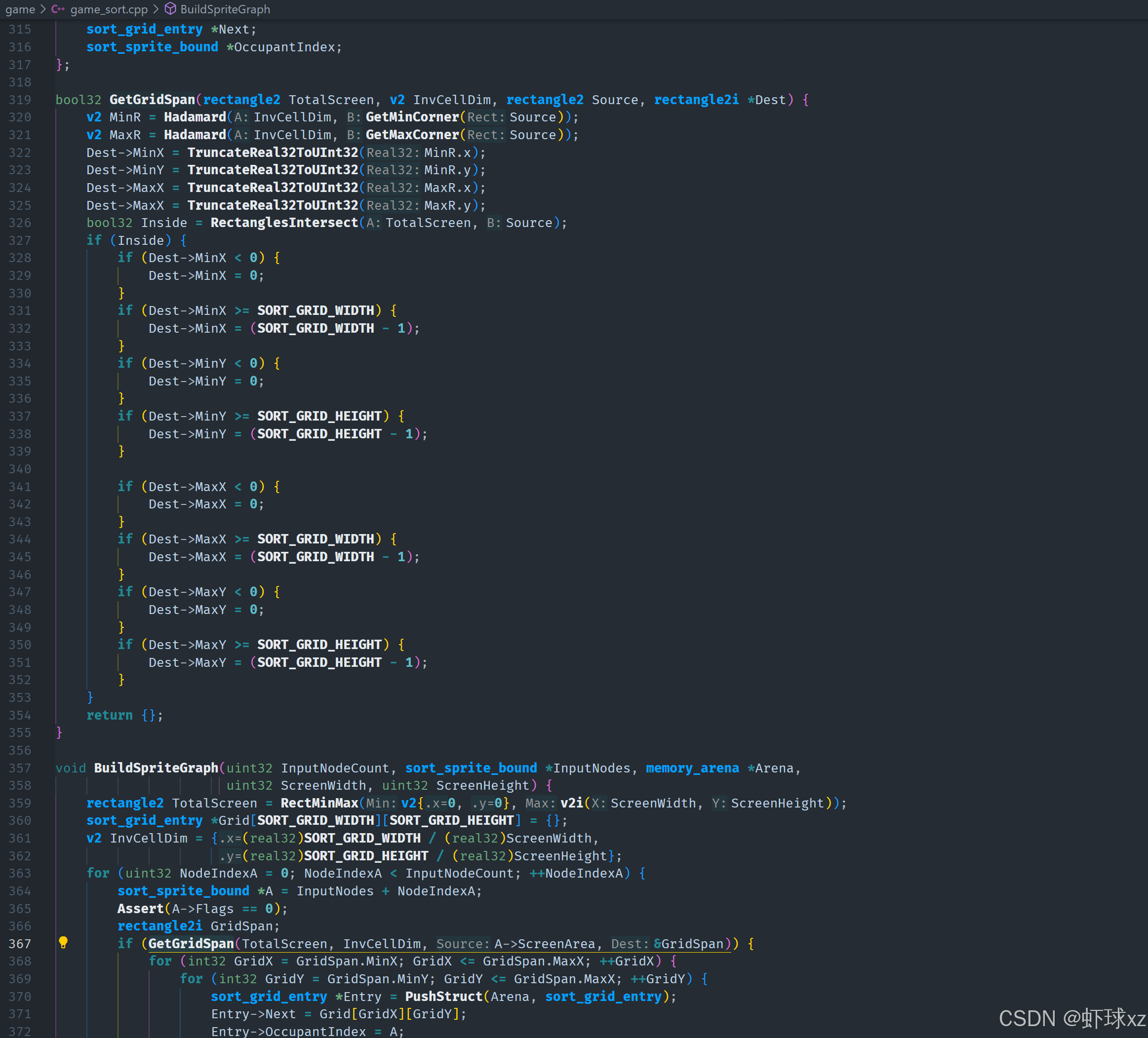Click line number 367 in the gutter
Image resolution: width=1148 pixels, height=1038 pixels.
pyautogui.click(x=20, y=944)
